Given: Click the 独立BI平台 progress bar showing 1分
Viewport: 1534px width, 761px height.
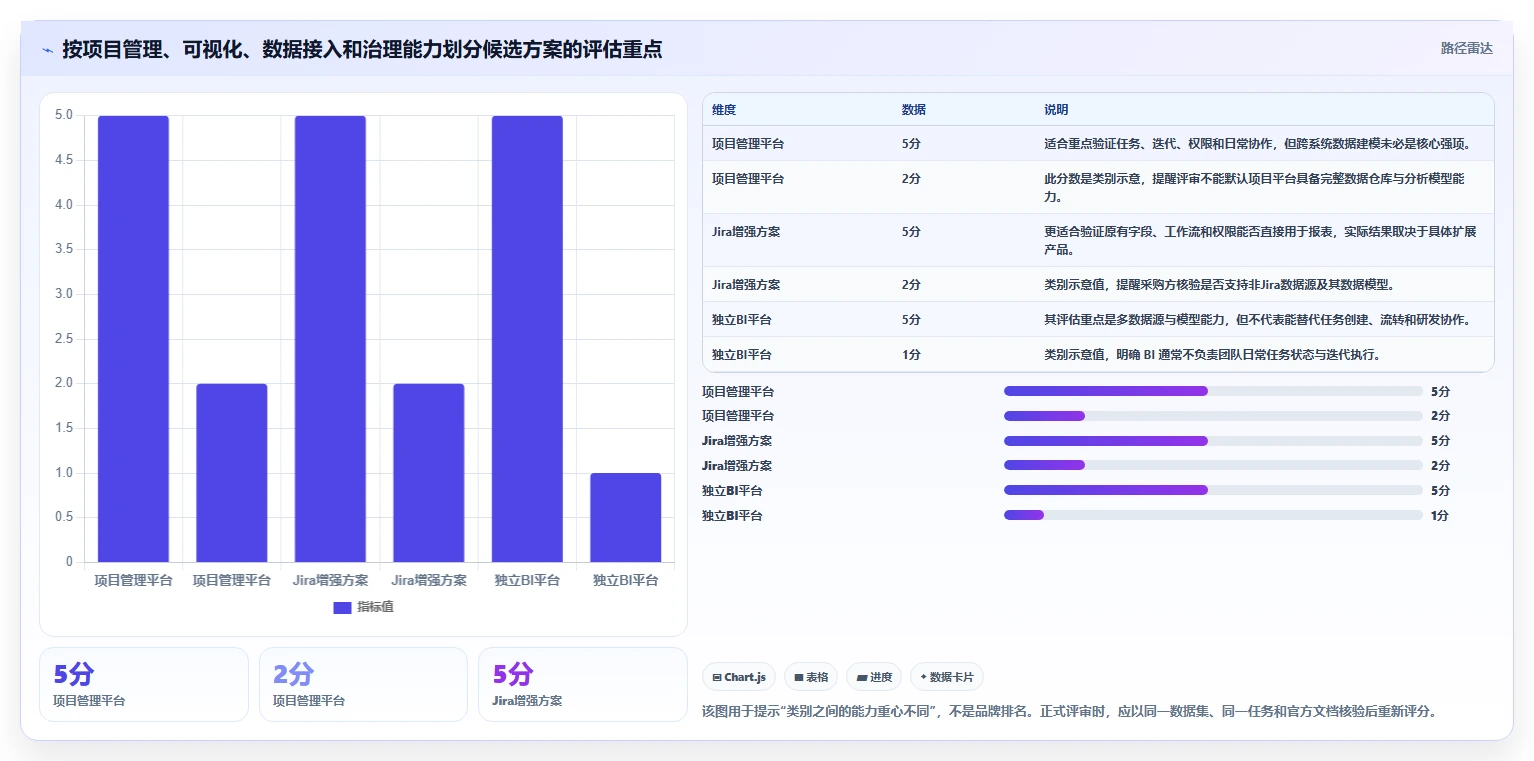Looking at the screenshot, I should point(1213,515).
